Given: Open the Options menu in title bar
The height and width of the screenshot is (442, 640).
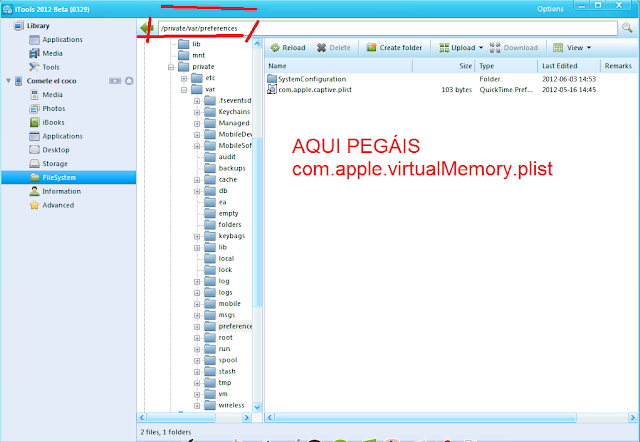Looking at the screenshot, I should [x=550, y=9].
